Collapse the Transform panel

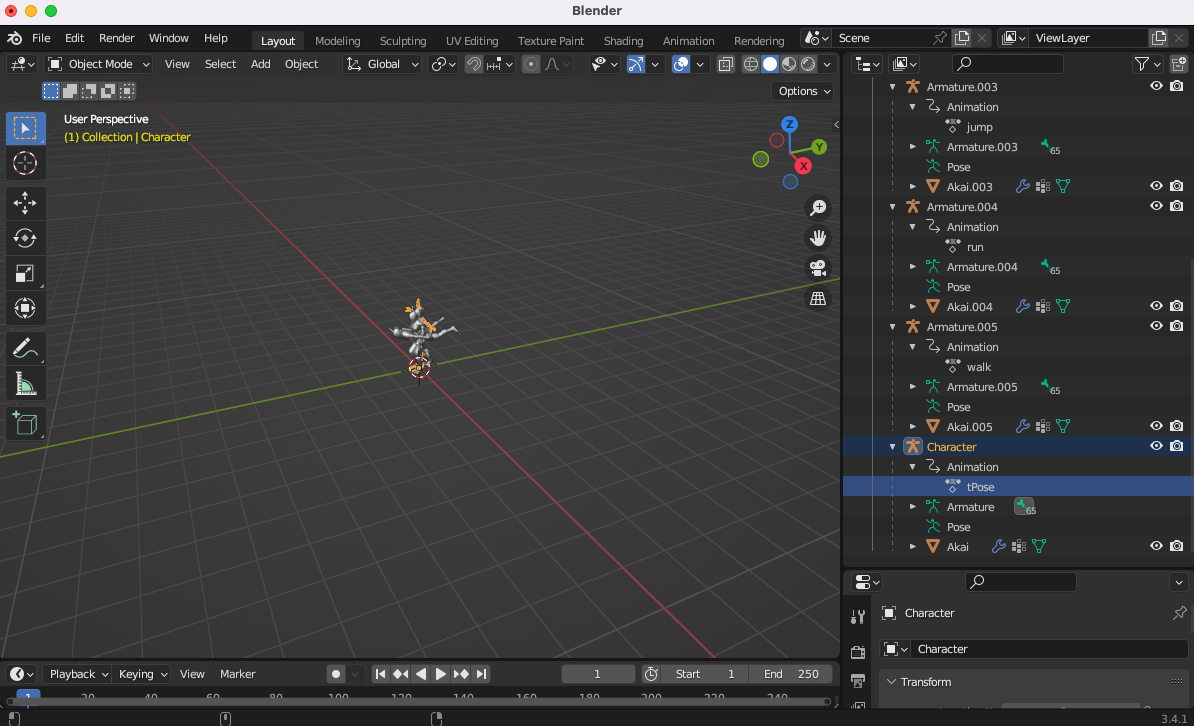(x=892, y=682)
